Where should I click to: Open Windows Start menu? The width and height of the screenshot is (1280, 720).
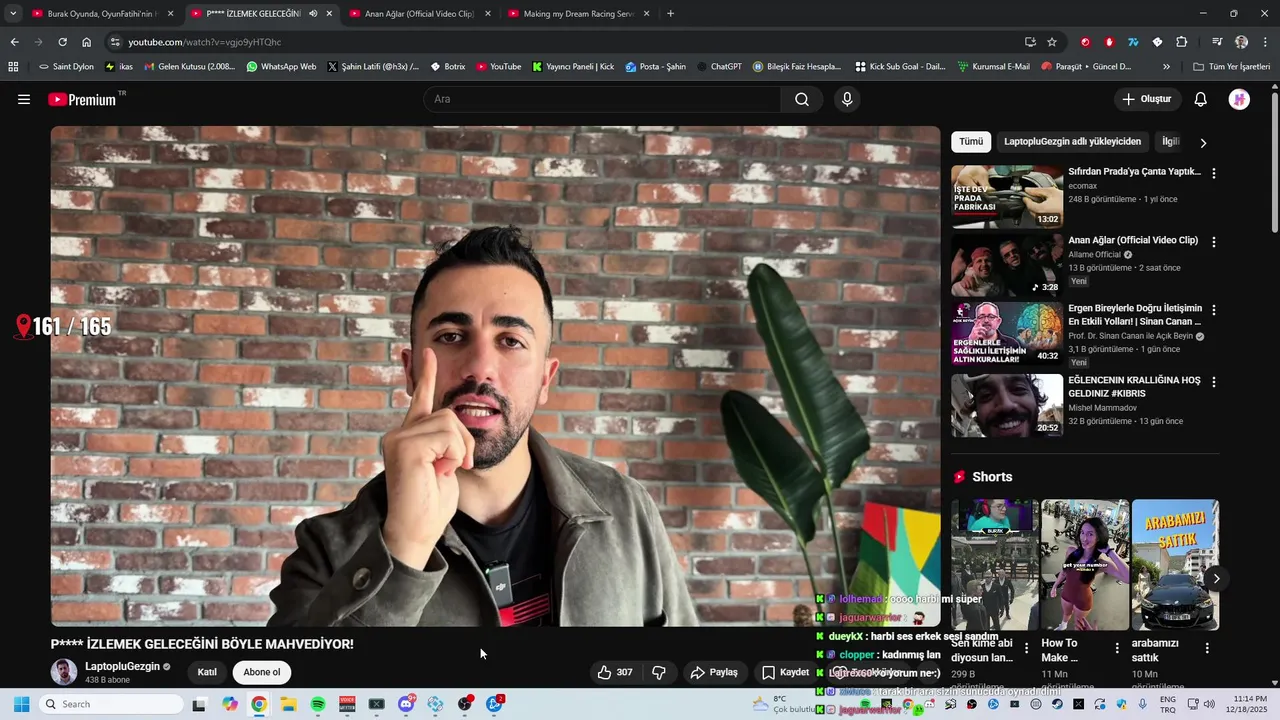coord(21,704)
